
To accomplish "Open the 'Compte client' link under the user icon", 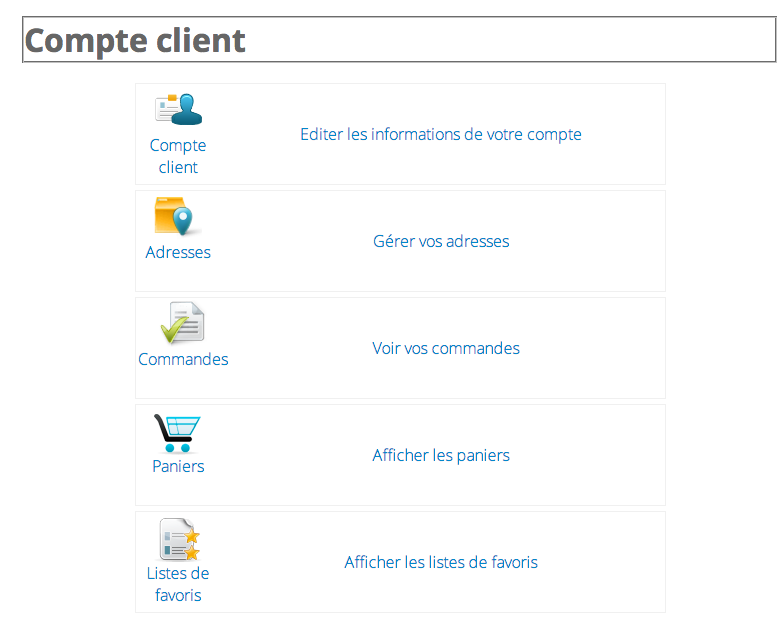I will [x=178, y=156].
